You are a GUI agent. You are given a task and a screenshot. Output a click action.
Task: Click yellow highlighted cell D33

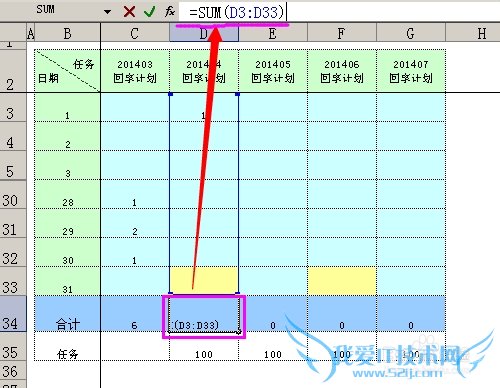(204, 281)
